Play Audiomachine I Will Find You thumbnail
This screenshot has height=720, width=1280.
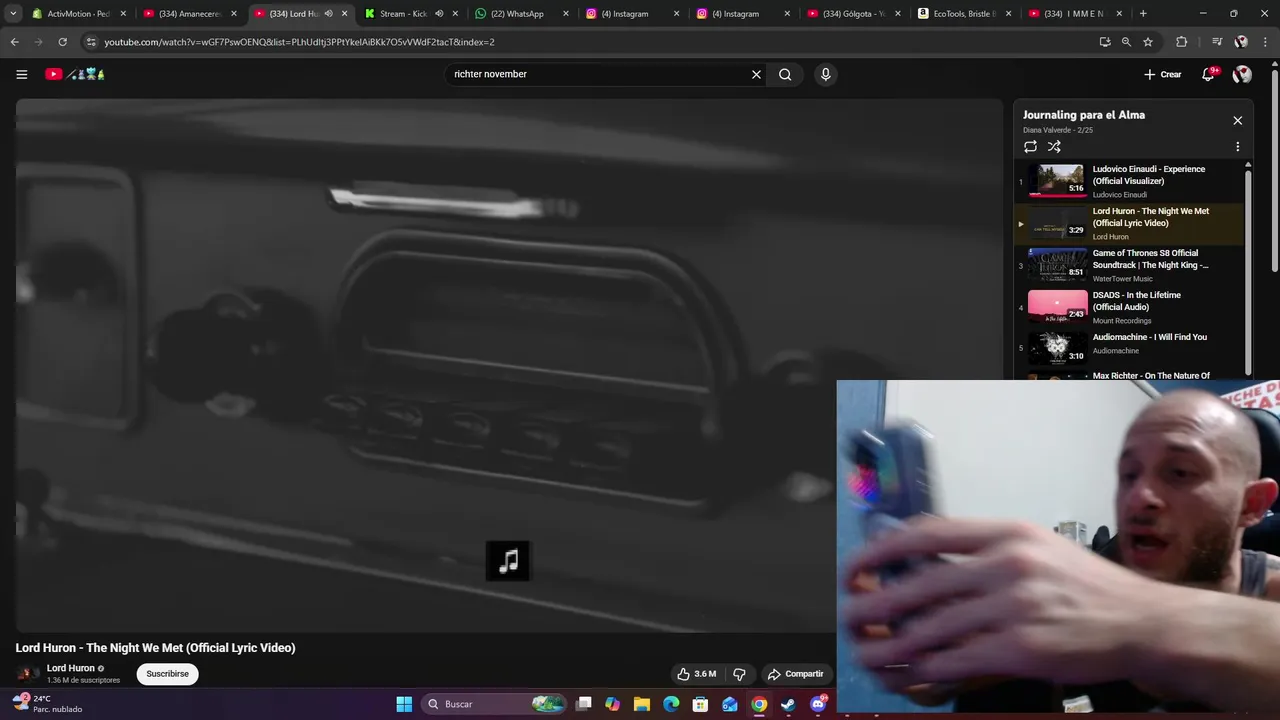1057,349
